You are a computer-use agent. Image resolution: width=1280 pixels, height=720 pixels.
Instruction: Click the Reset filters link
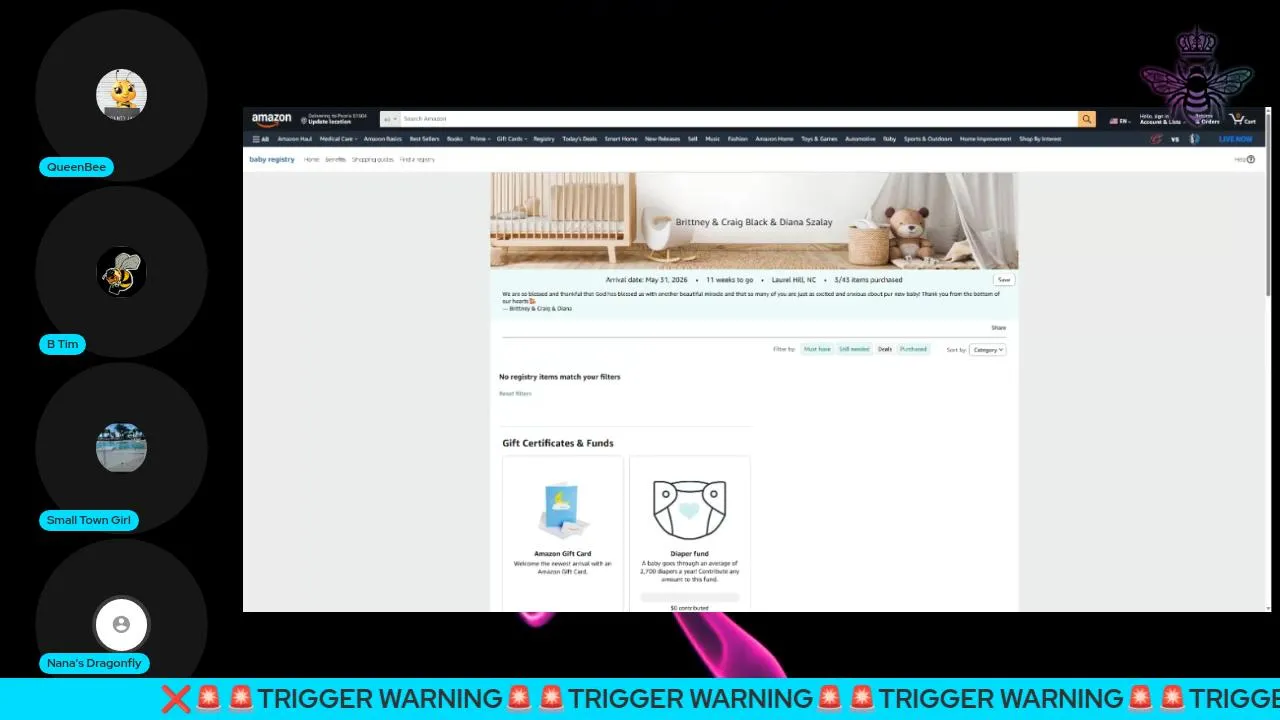515,393
